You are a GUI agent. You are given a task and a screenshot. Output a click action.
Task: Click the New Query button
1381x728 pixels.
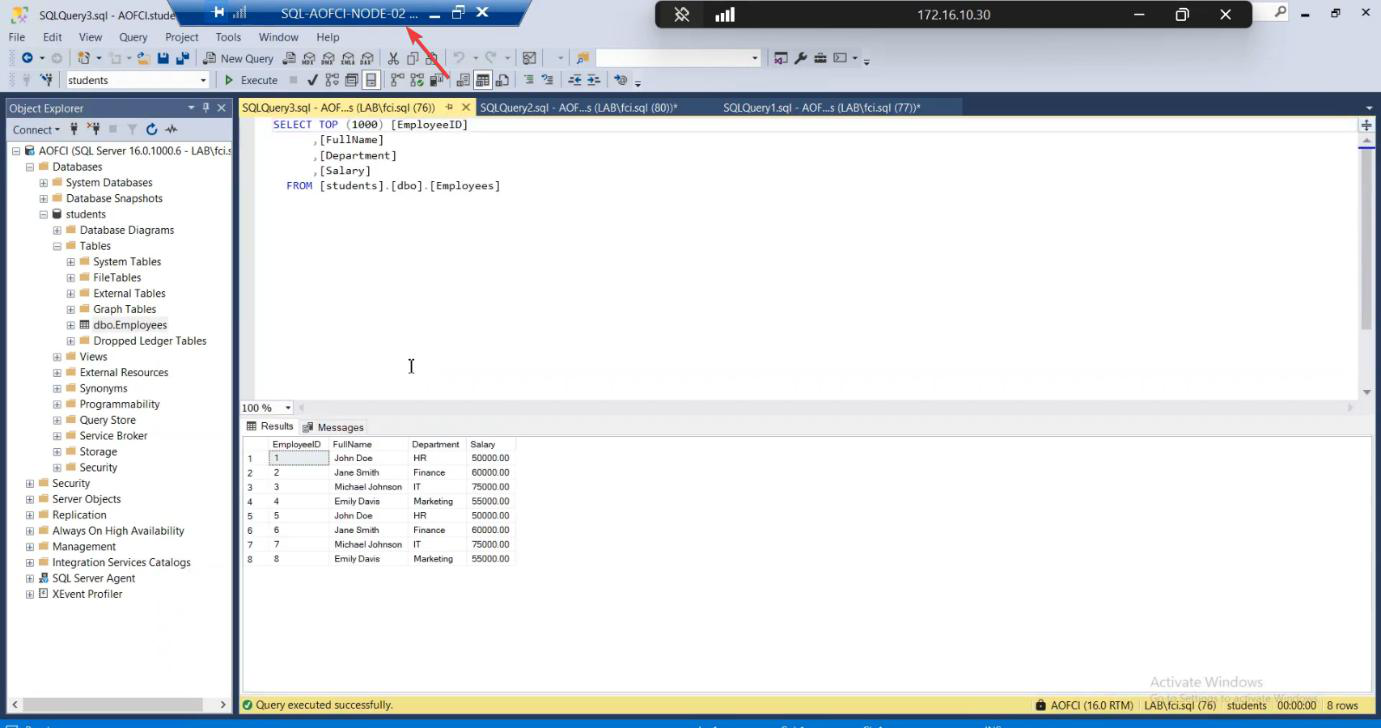click(238, 58)
